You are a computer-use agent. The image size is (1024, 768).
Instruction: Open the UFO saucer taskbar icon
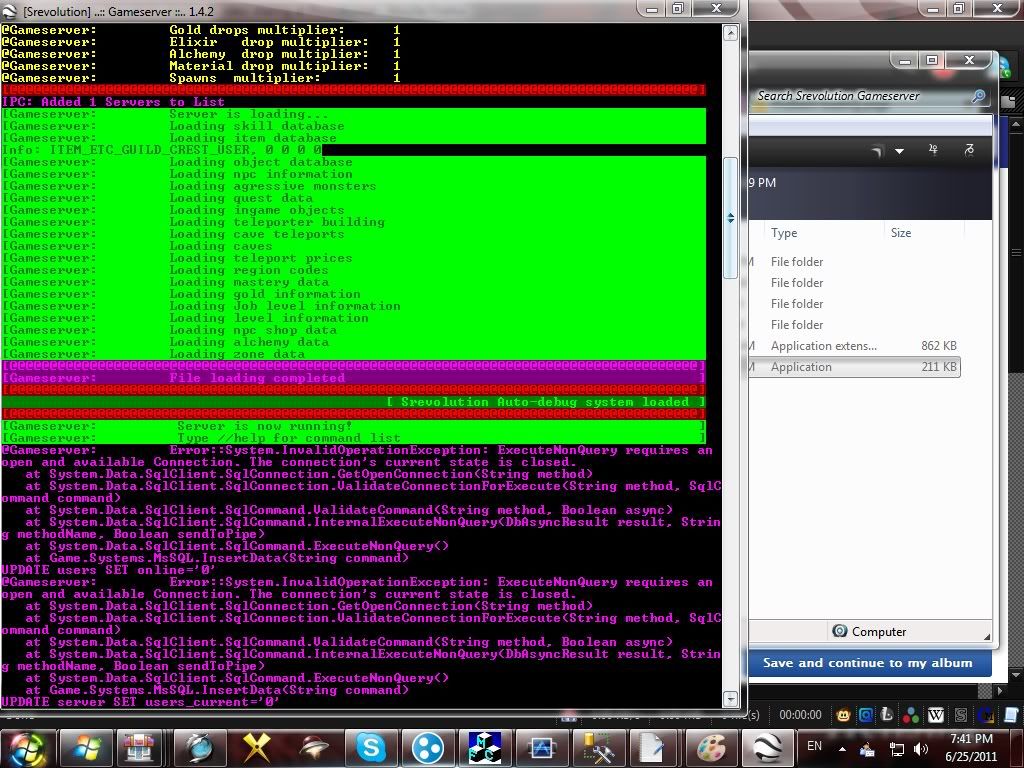pyautogui.click(x=313, y=748)
